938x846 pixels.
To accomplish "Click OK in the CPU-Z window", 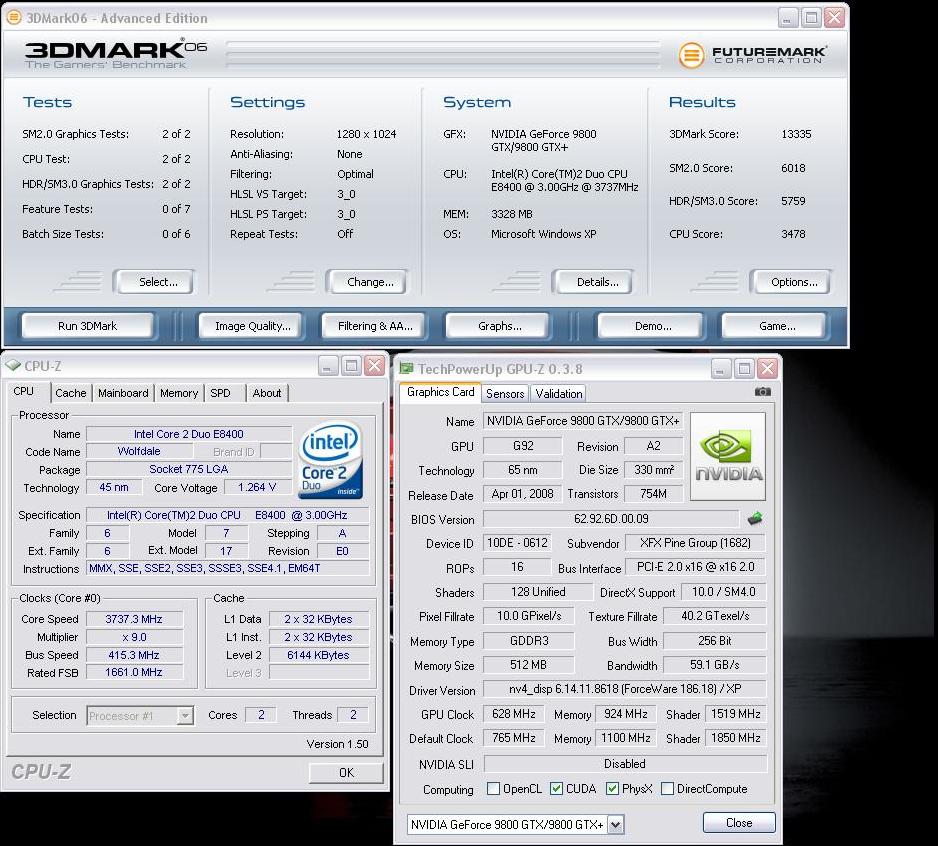I will point(346,772).
